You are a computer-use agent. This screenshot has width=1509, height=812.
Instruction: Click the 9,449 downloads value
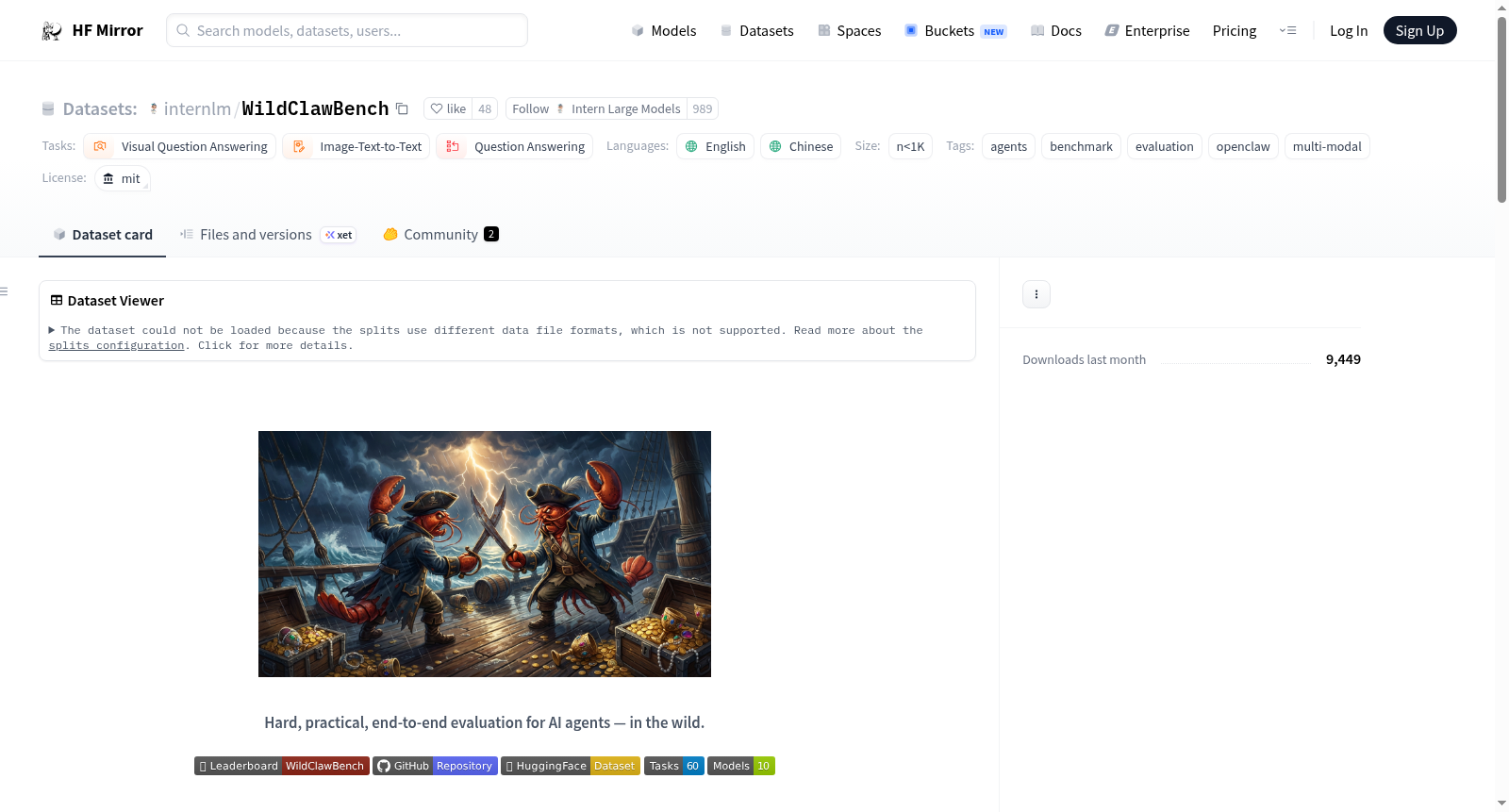pyautogui.click(x=1343, y=359)
